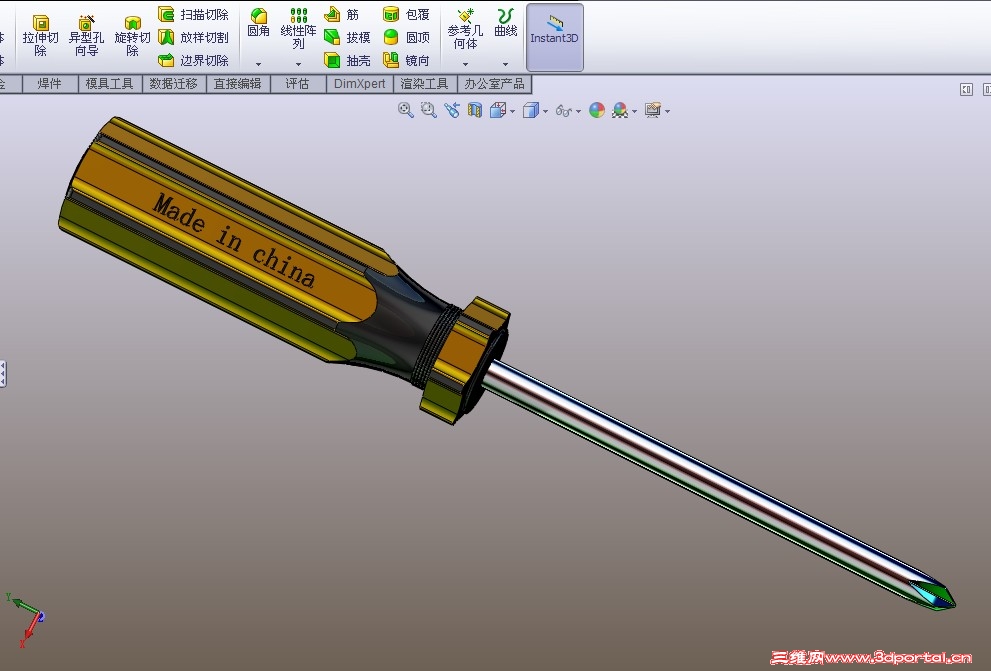The height and width of the screenshot is (671, 991).
Task: Select the 旋转切除 revolved cut tool
Action: point(132,35)
